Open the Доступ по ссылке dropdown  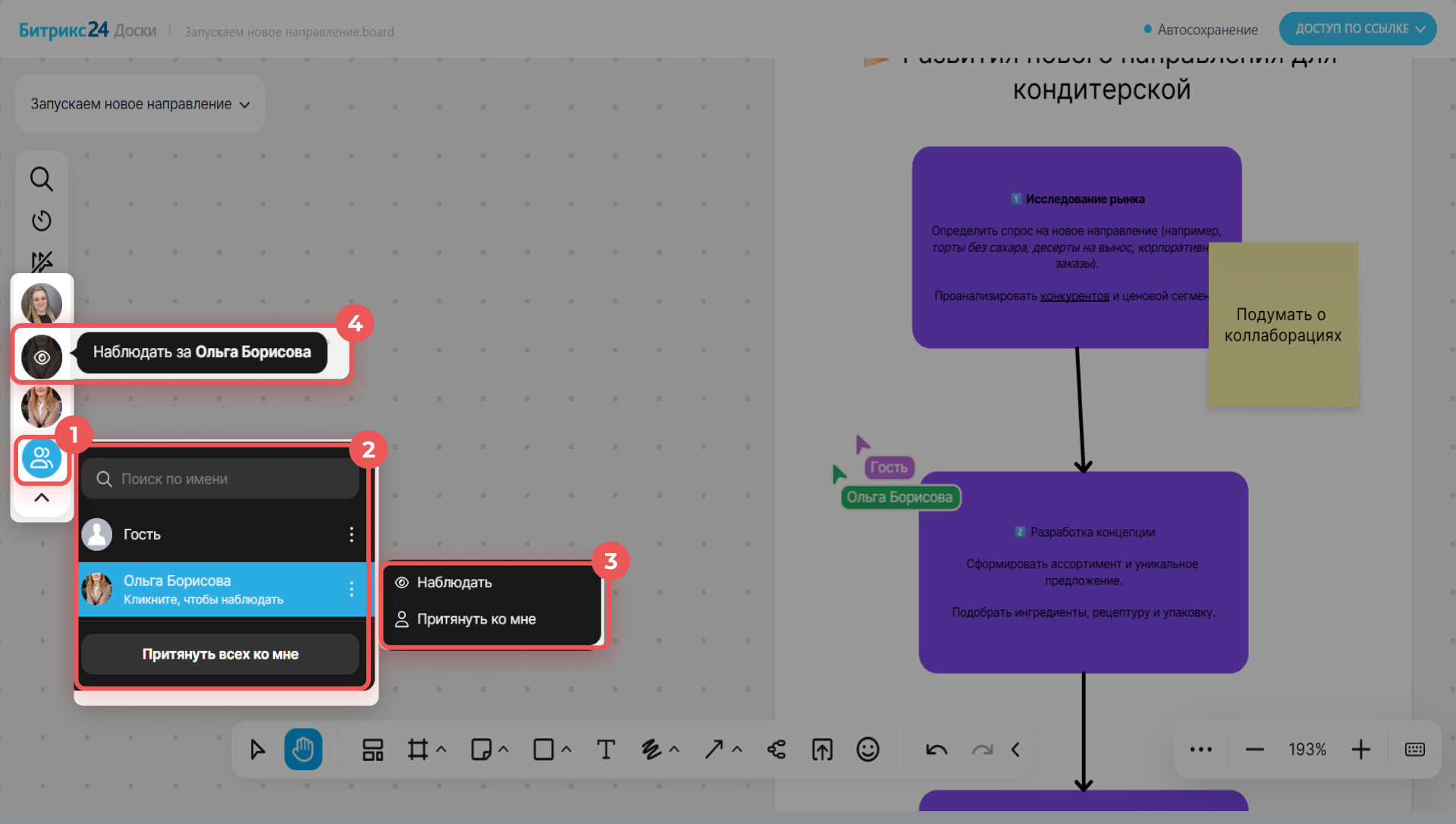[1357, 29]
